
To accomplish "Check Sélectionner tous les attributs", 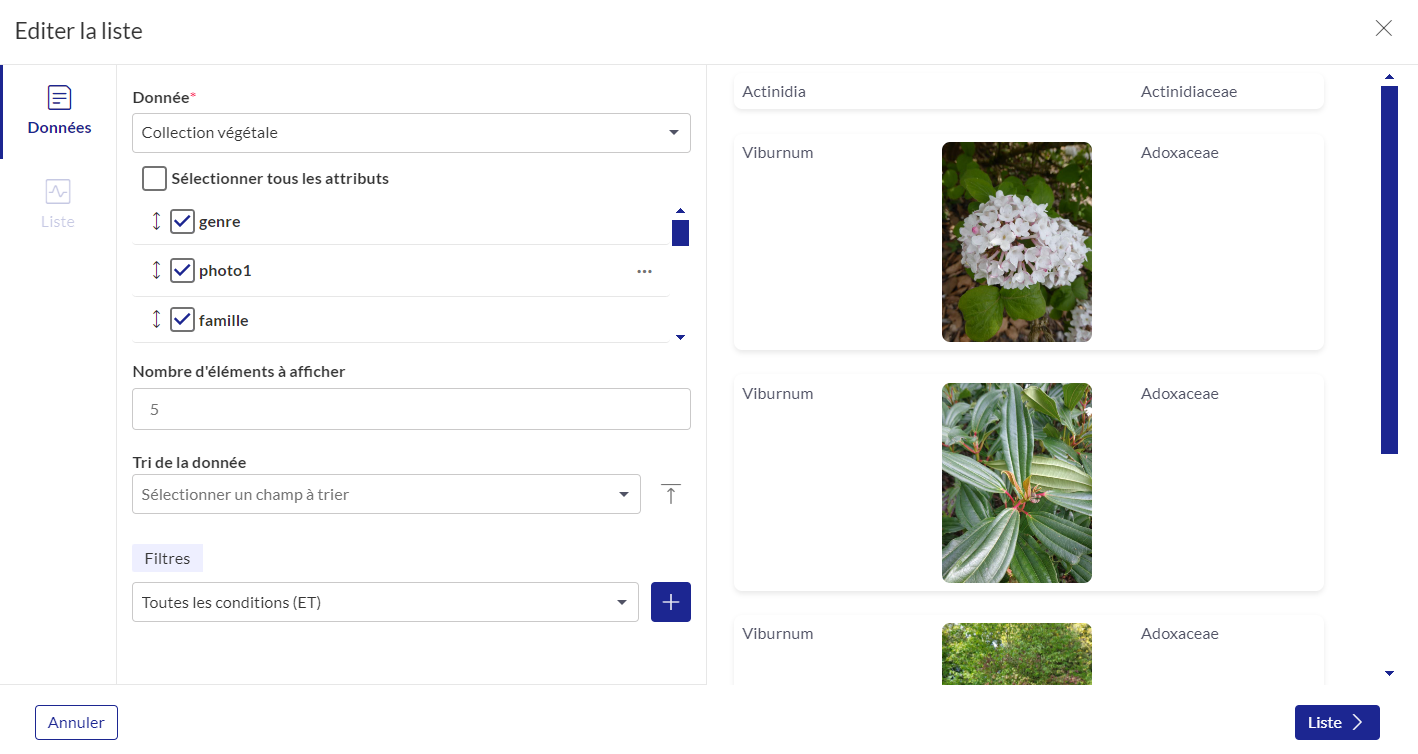I will pyautogui.click(x=155, y=179).
